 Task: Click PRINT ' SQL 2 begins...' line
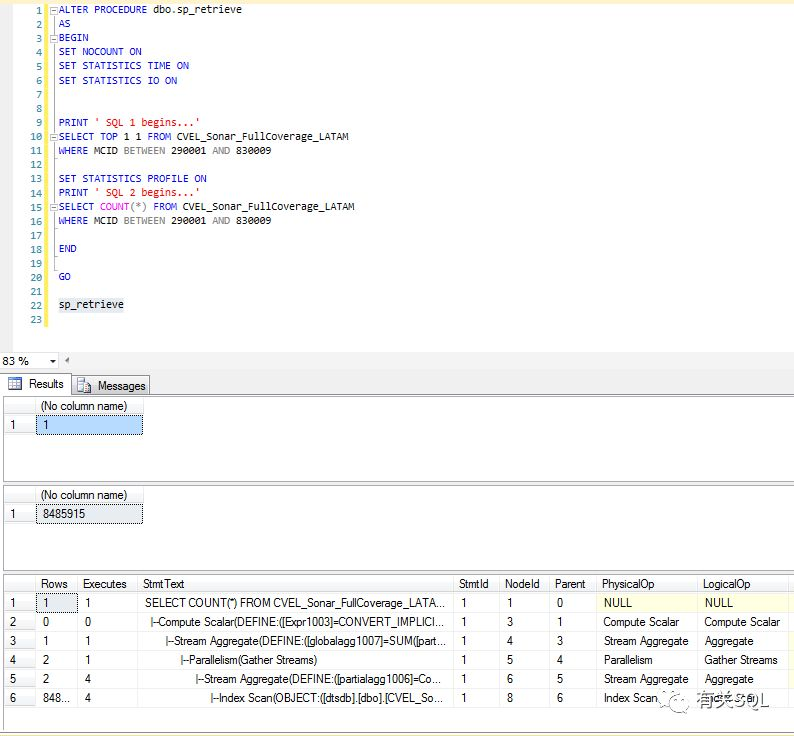pos(129,192)
